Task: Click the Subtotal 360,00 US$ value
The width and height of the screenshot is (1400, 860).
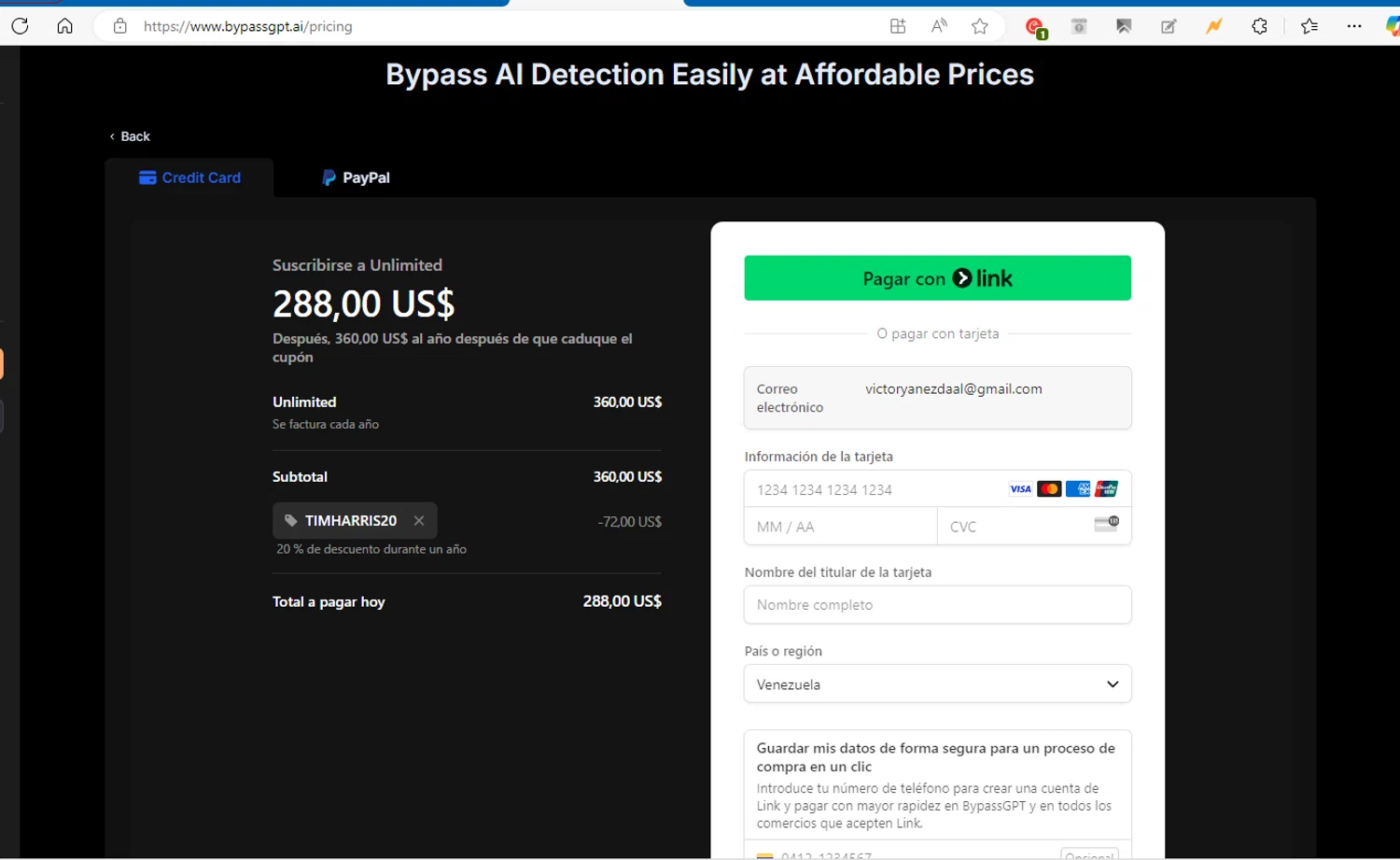Action: 627,477
